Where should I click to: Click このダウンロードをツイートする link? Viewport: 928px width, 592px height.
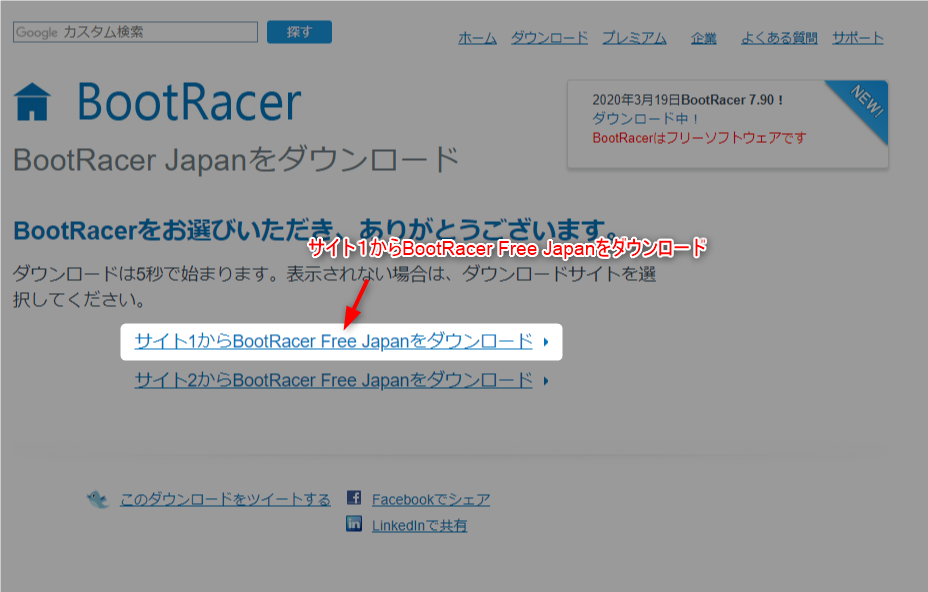pyautogui.click(x=225, y=500)
